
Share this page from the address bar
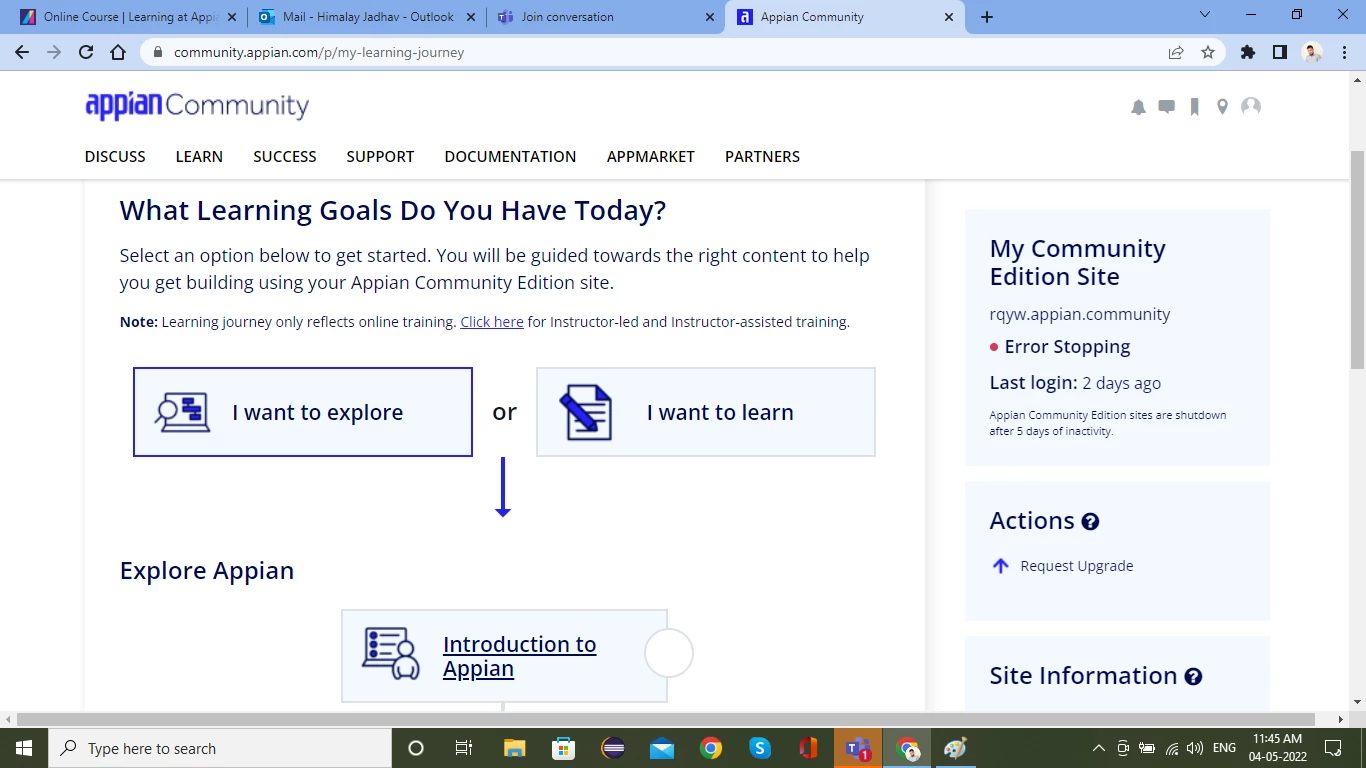[x=1176, y=52]
